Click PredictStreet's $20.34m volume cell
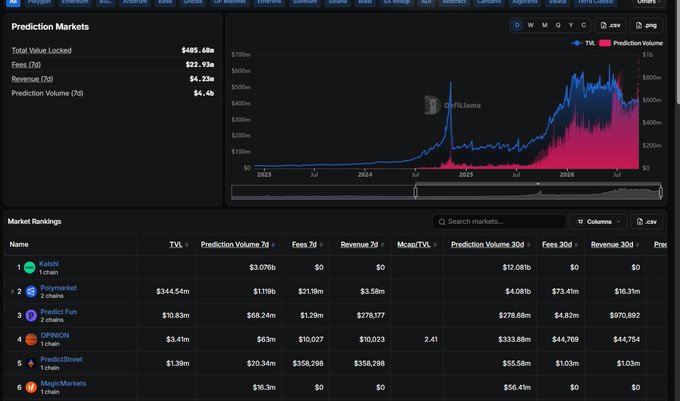The height and width of the screenshot is (401, 680). pos(261,363)
